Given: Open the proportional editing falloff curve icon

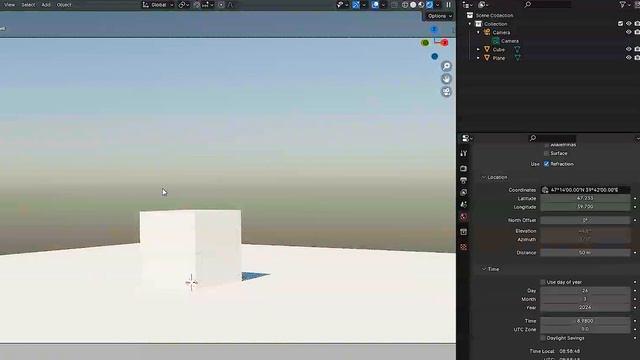Looking at the screenshot, I should (230, 5).
